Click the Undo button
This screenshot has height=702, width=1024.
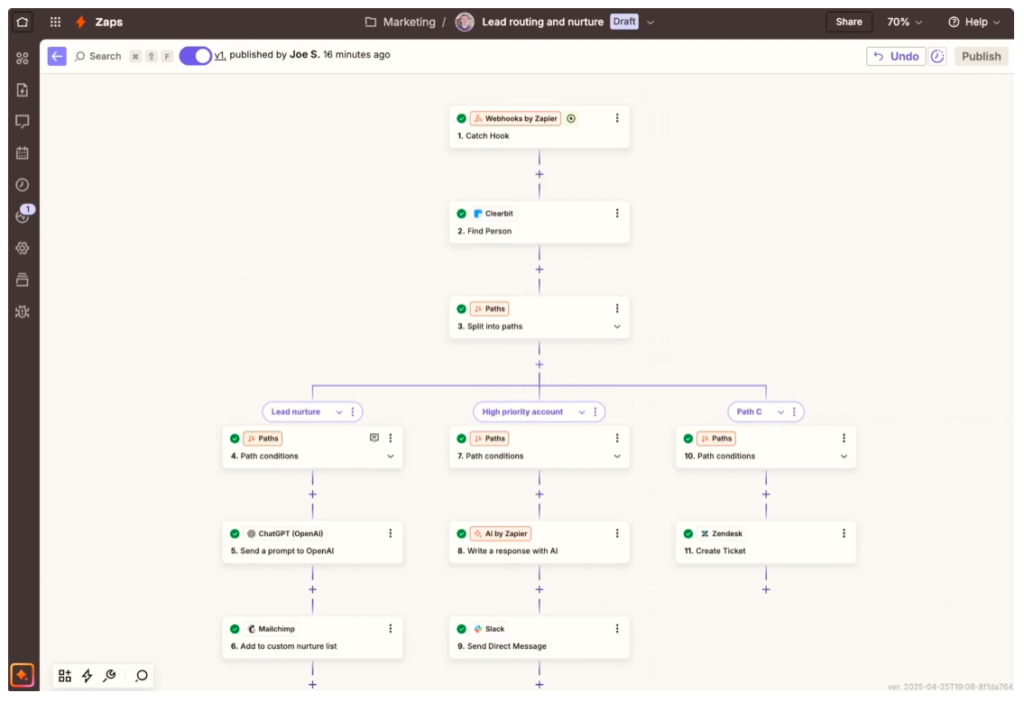tap(896, 56)
